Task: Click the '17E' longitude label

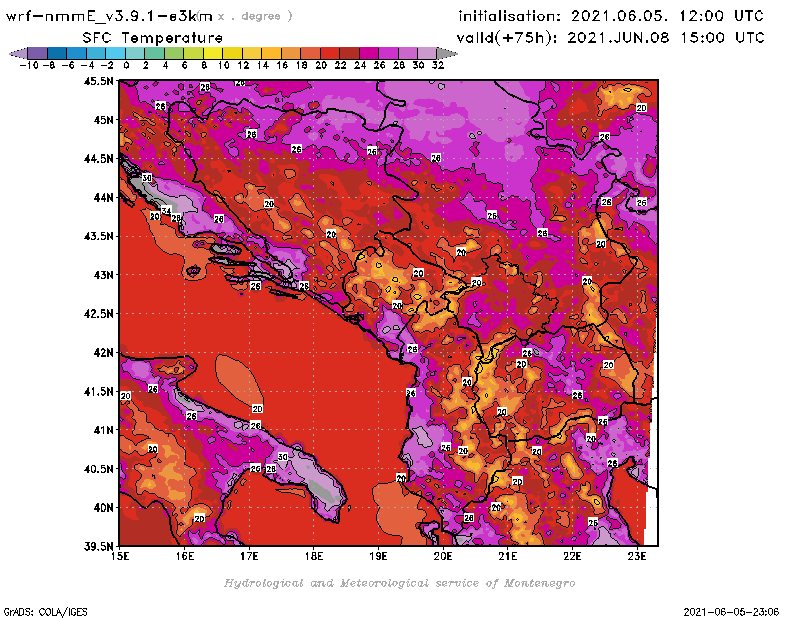Action: pyautogui.click(x=249, y=556)
